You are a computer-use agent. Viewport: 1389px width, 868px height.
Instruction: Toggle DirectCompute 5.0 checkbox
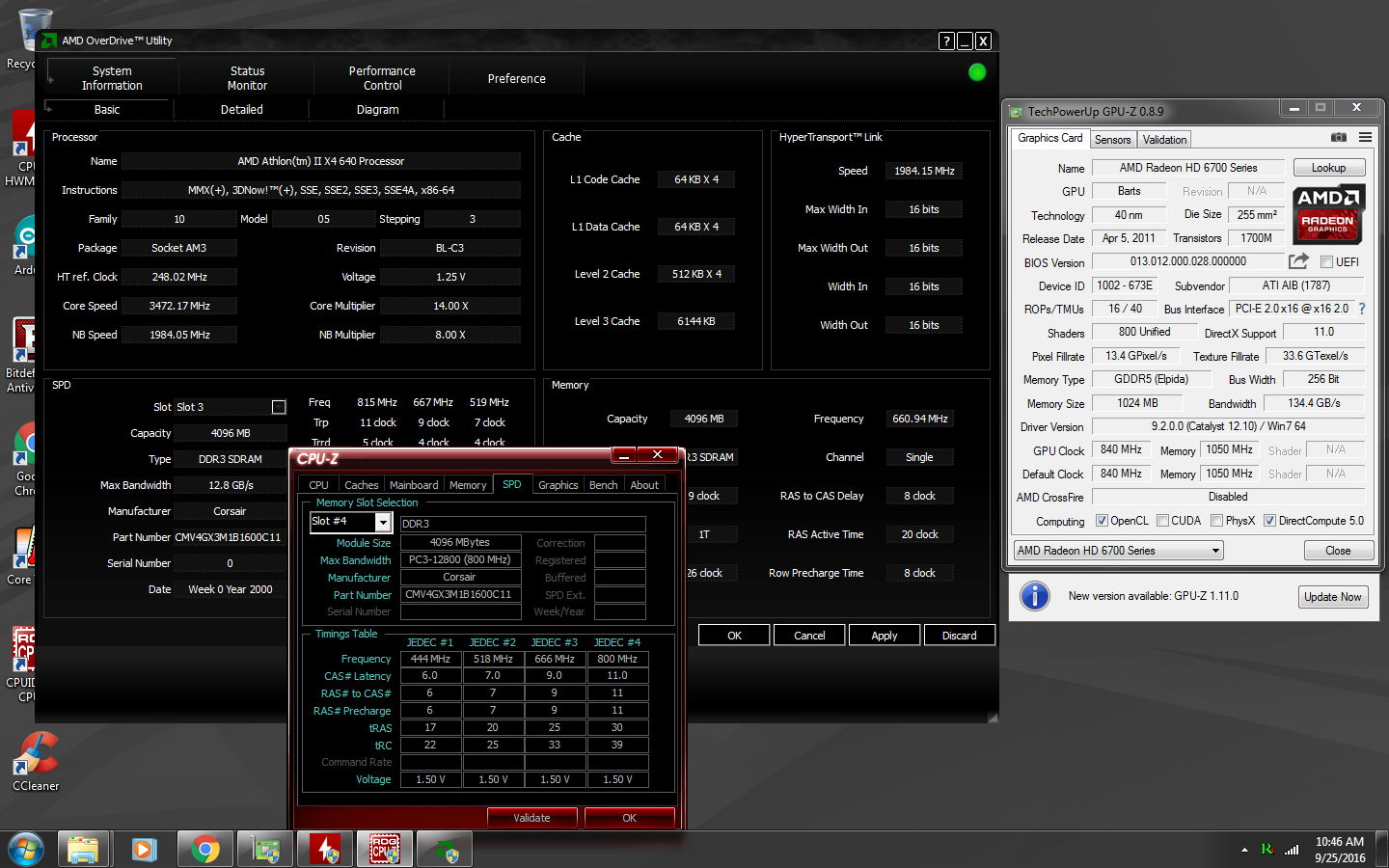point(1269,521)
